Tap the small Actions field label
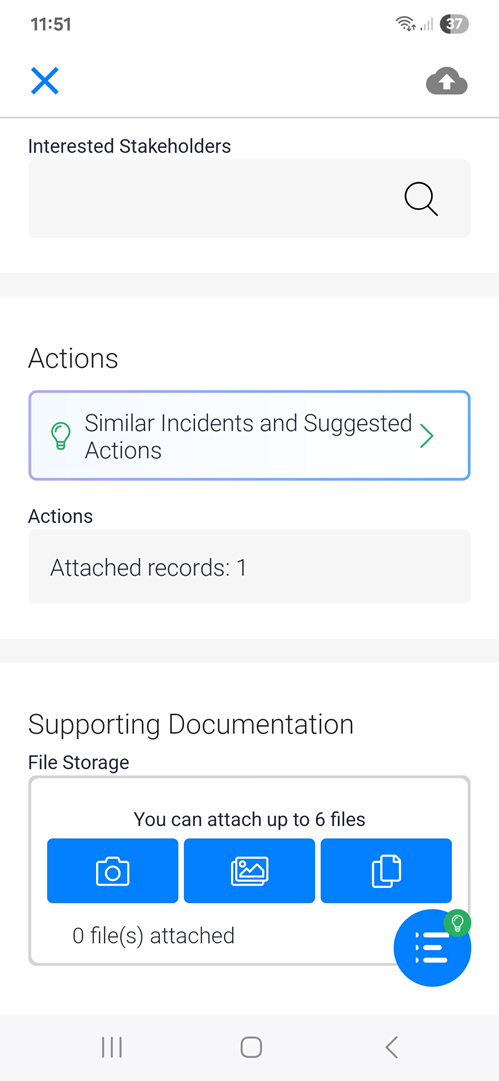This screenshot has width=499, height=1081. tap(61, 516)
